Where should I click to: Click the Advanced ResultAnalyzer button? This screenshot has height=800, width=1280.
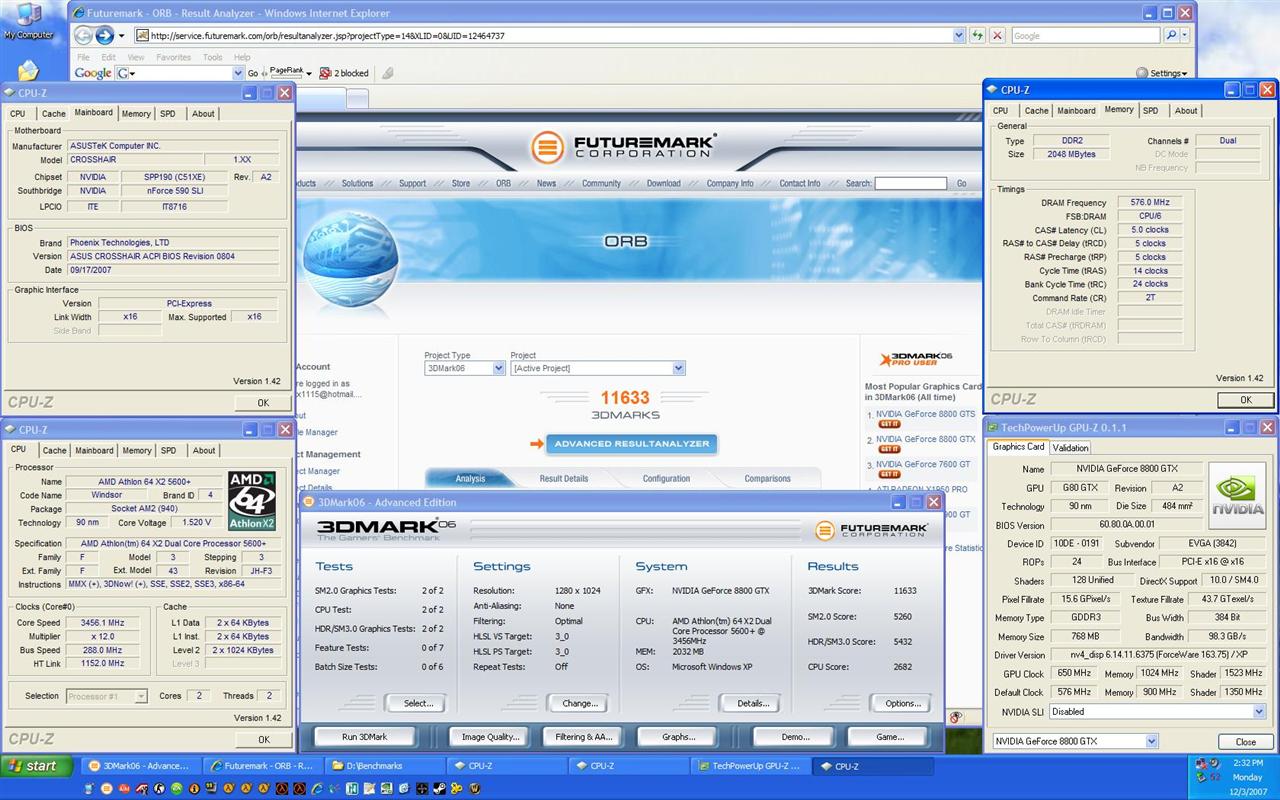(631, 444)
